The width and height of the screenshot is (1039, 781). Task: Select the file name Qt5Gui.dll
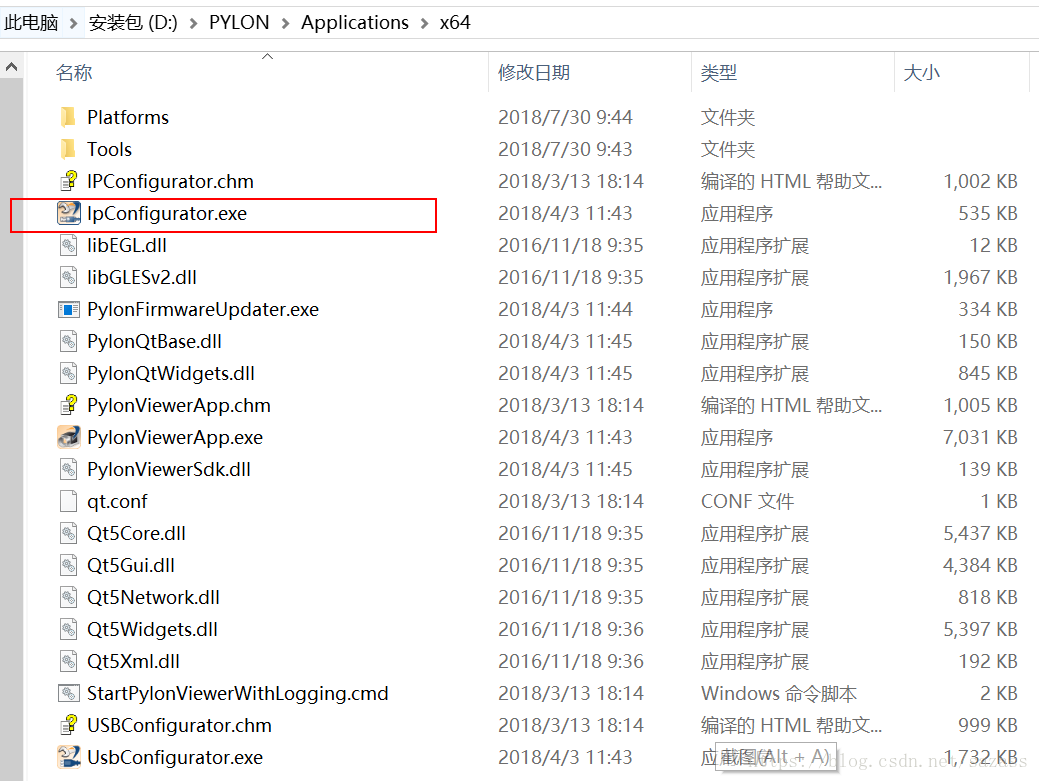(x=131, y=565)
